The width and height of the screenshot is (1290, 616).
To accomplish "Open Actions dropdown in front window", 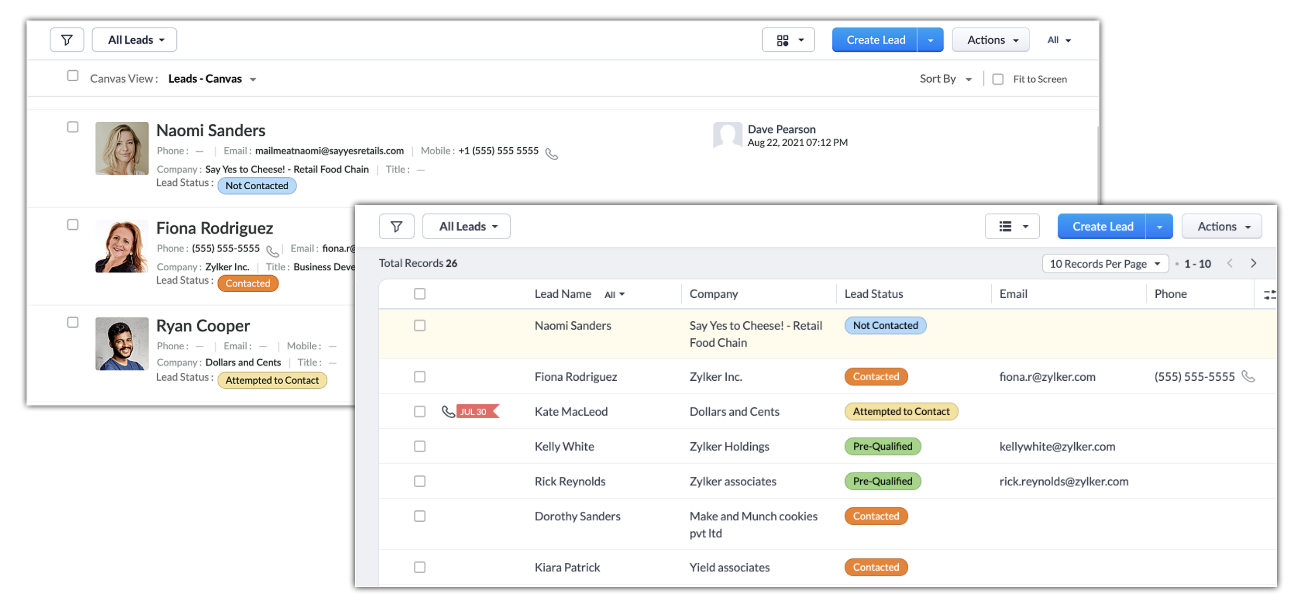I will pyautogui.click(x=1222, y=227).
